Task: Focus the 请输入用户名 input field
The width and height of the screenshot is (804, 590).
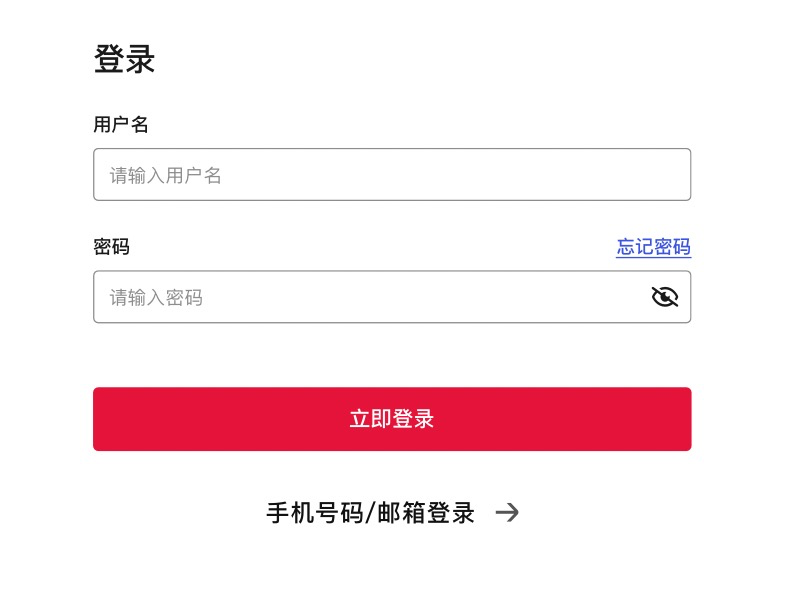Action: click(x=392, y=175)
